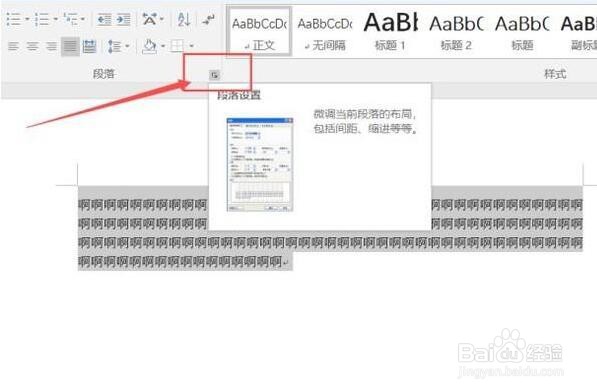
Task: Decrease the paragraph indent
Action: [x=104, y=19]
